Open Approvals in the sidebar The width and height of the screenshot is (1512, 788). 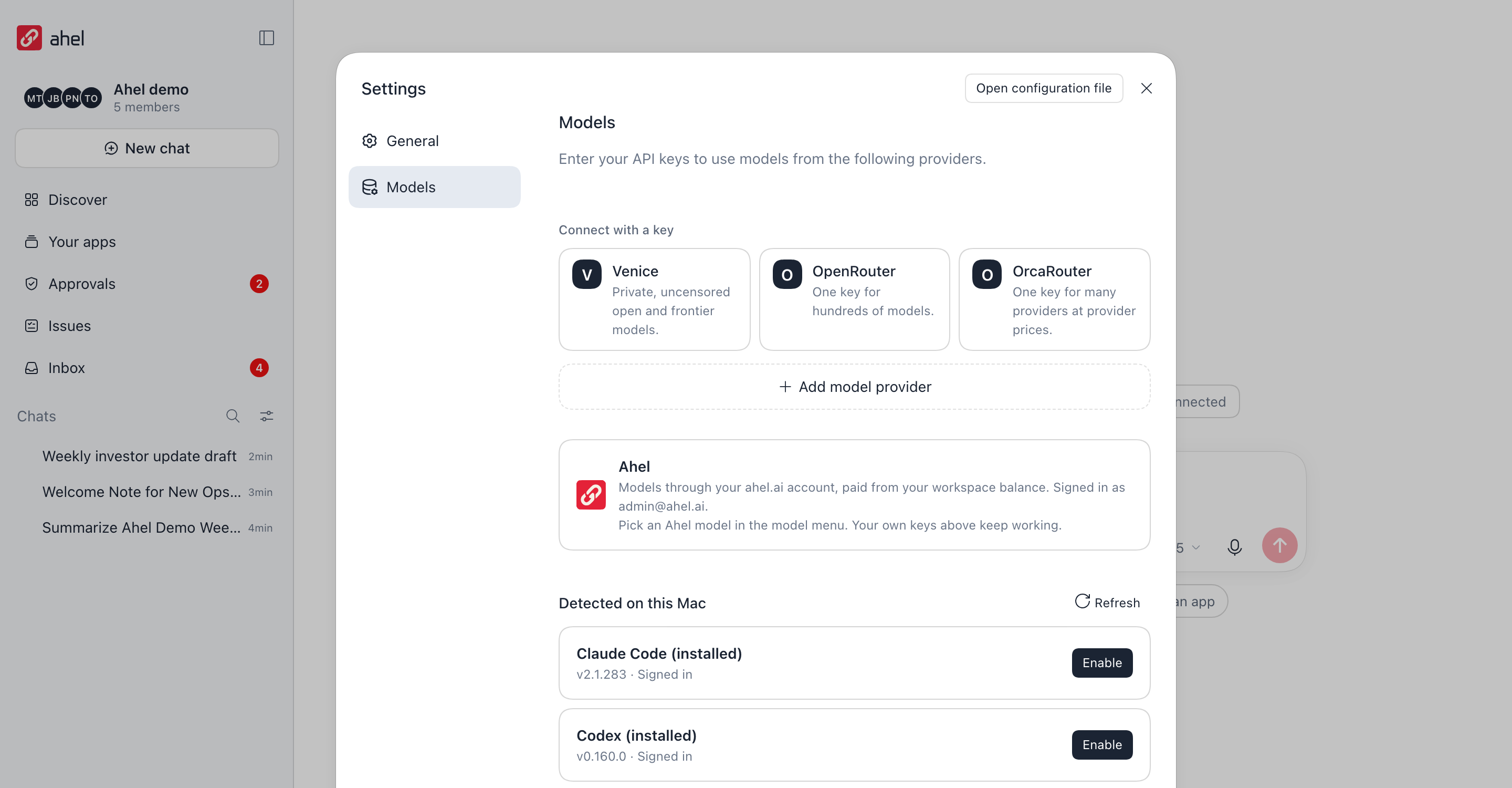[147, 284]
